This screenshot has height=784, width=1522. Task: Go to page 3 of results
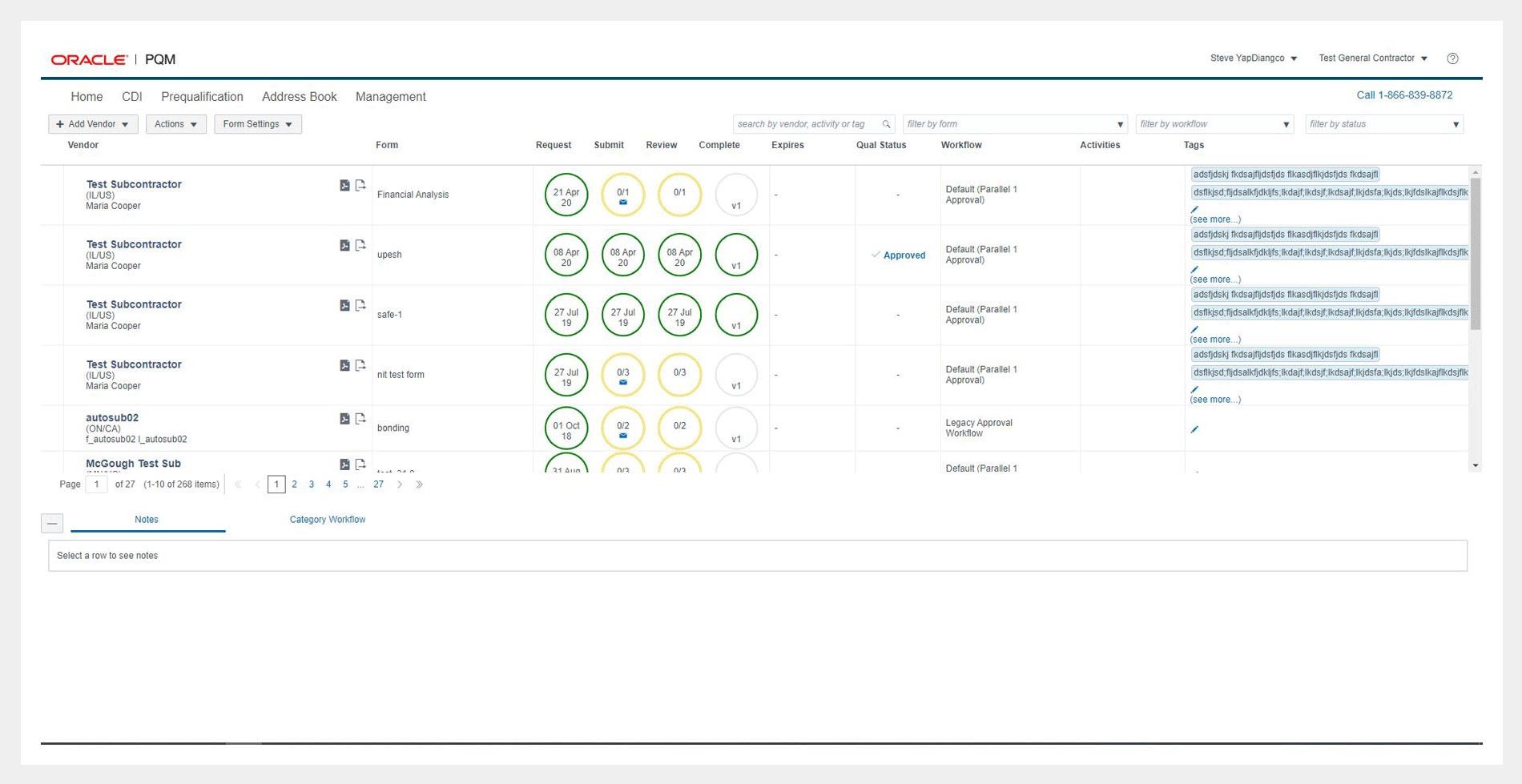pyautogui.click(x=312, y=484)
